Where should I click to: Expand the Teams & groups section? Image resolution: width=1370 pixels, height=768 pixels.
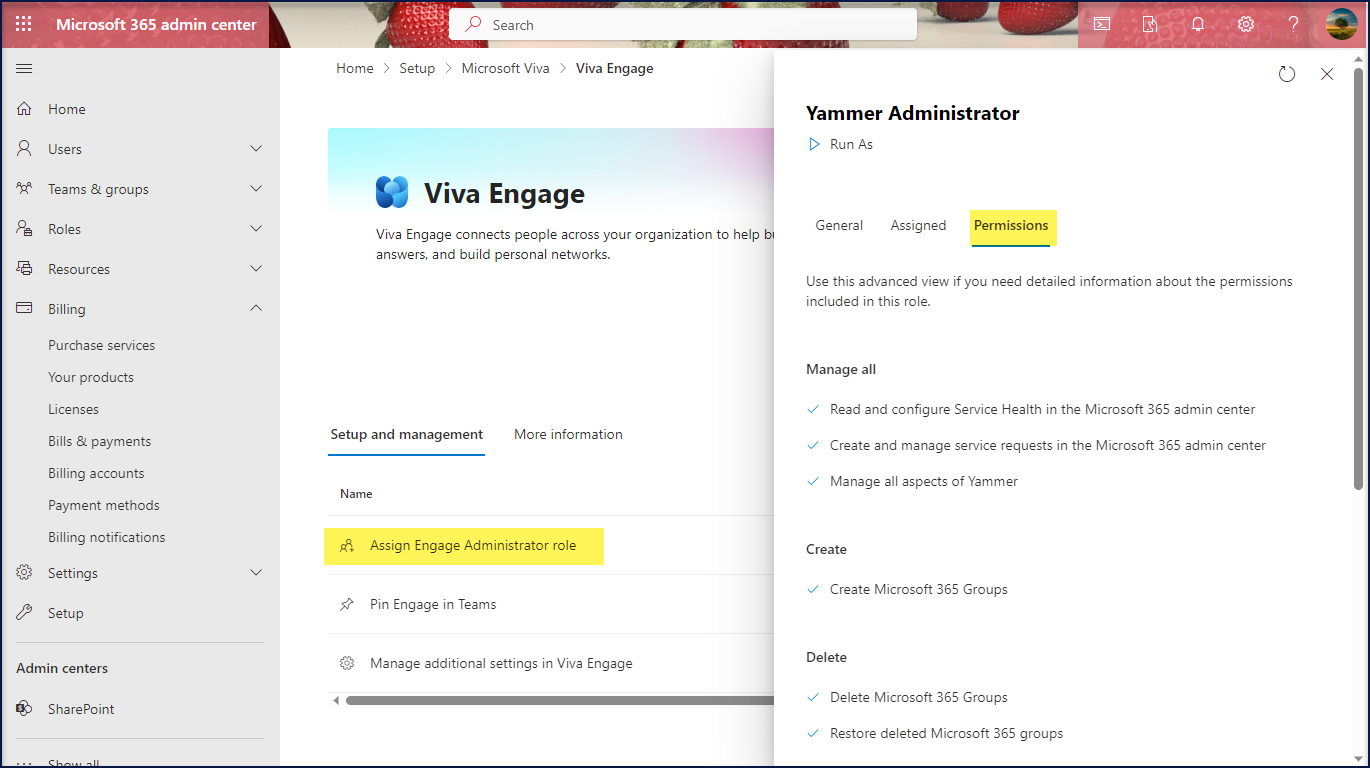tap(256, 188)
